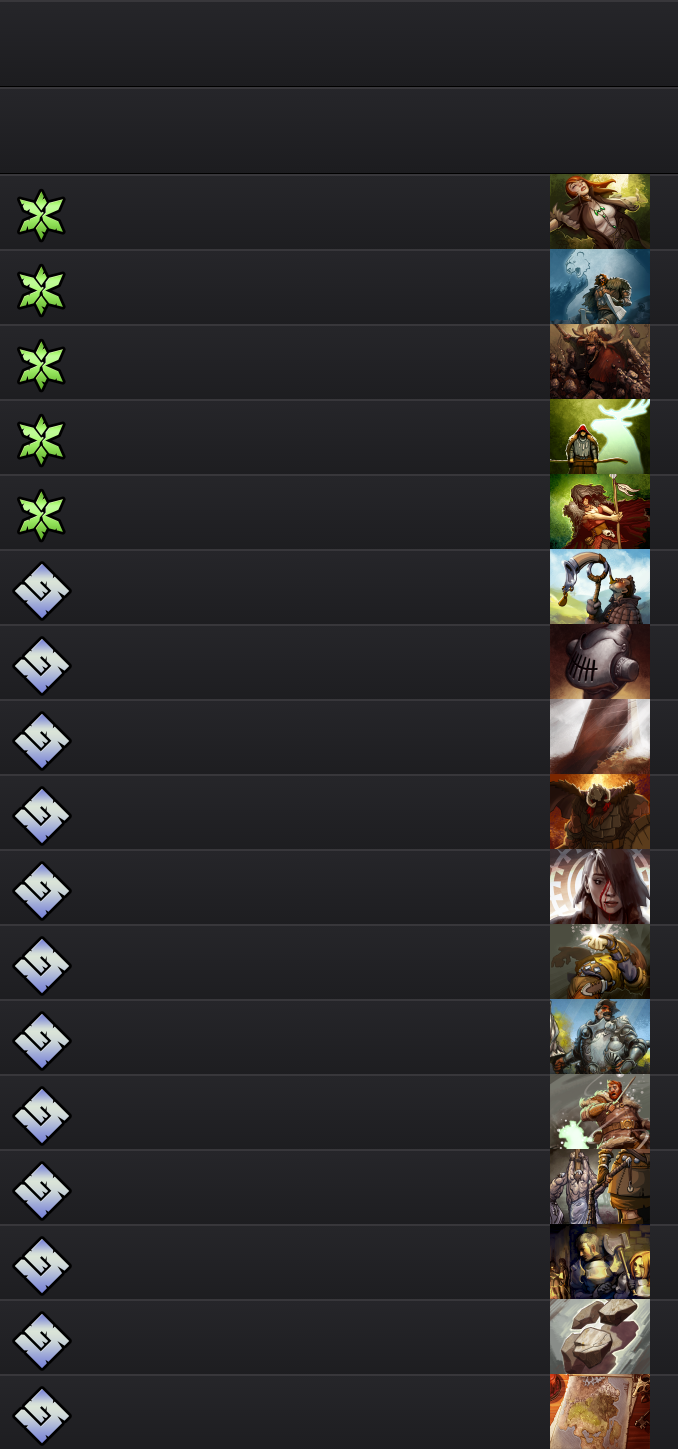This screenshot has width=678, height=1449.
Task: Open the parchment map card thumbnail
Action: 600,1412
